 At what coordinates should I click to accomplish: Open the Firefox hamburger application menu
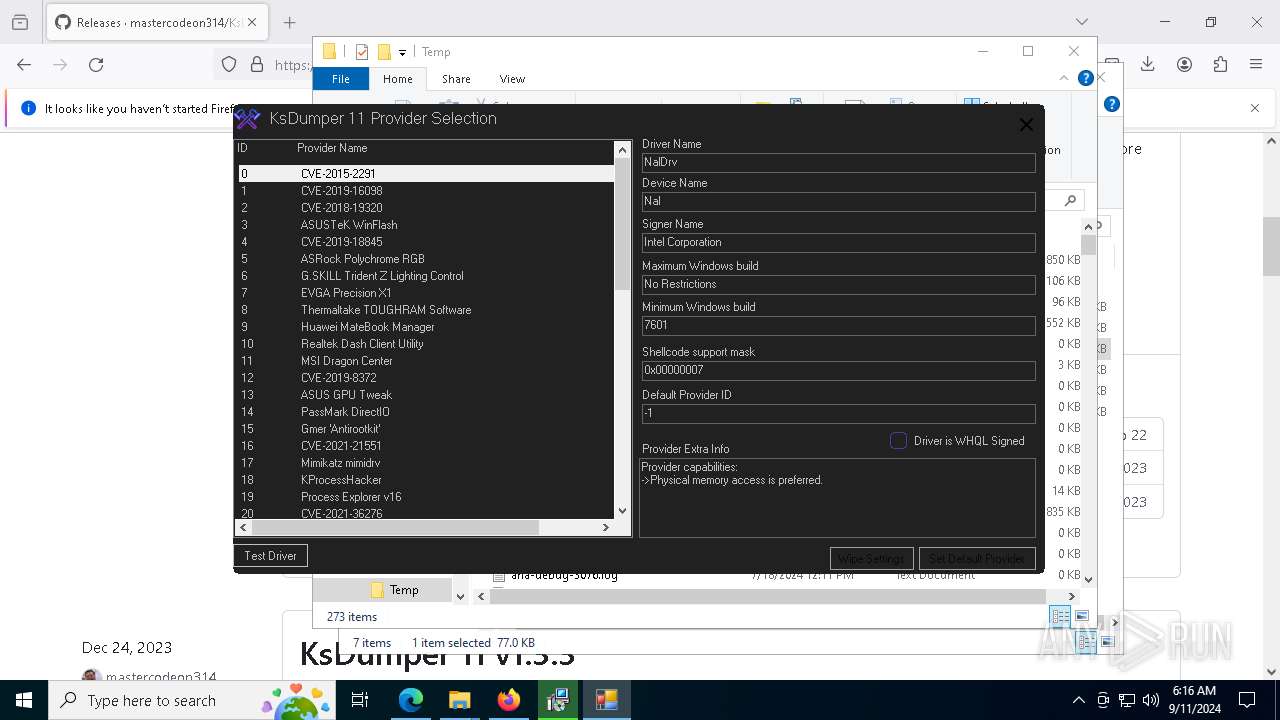(1256, 64)
